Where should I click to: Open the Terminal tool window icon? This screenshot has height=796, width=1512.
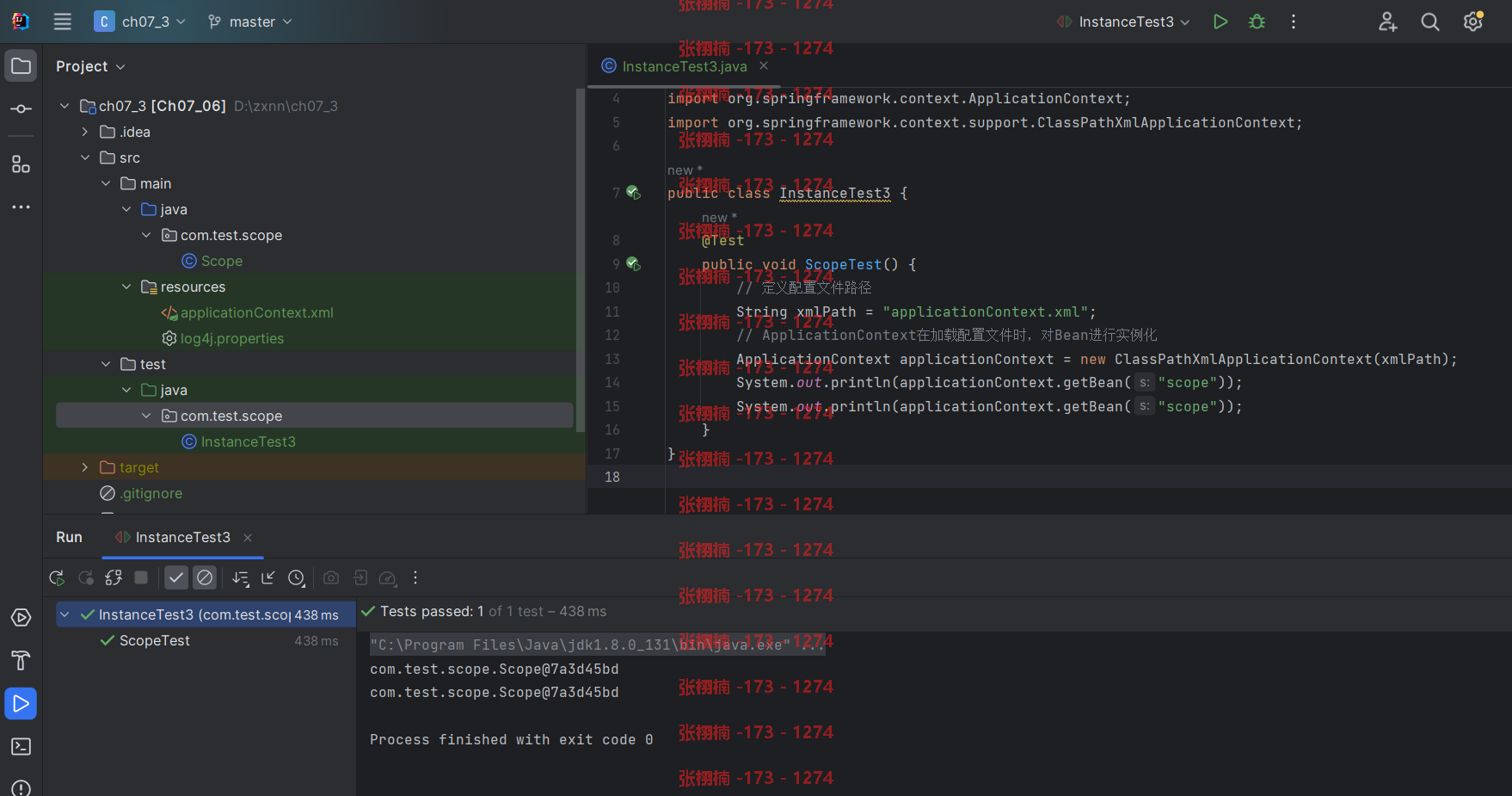(x=21, y=747)
